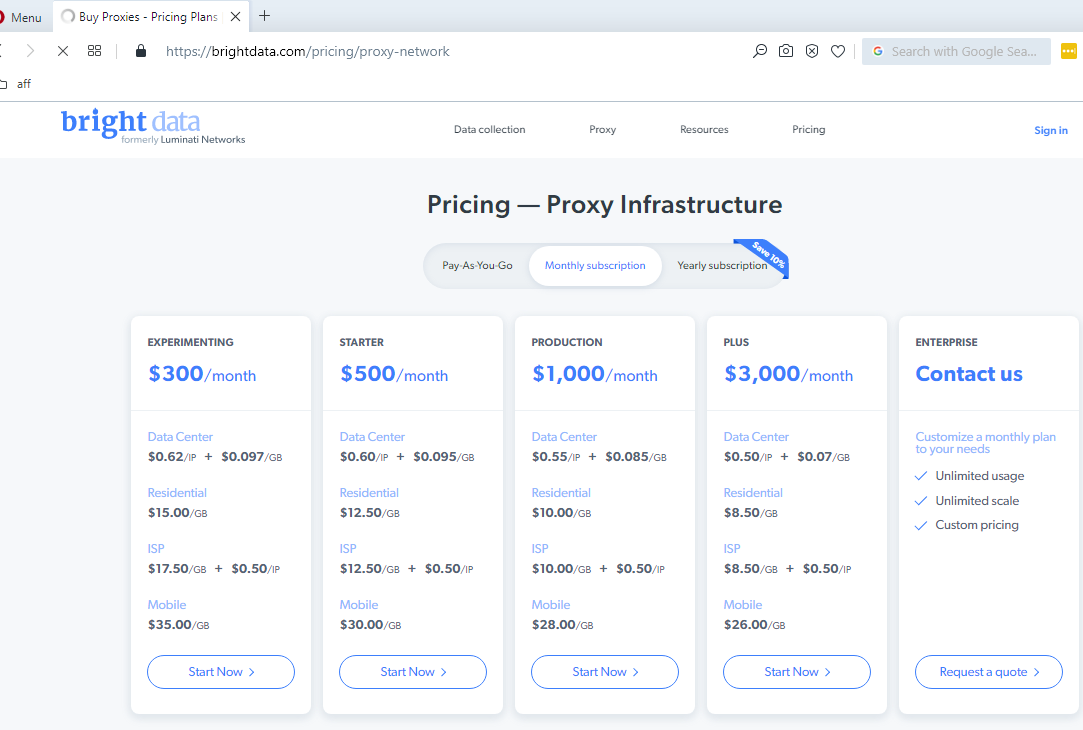Click the site security padlock icon
The height and width of the screenshot is (730, 1083).
tap(140, 51)
